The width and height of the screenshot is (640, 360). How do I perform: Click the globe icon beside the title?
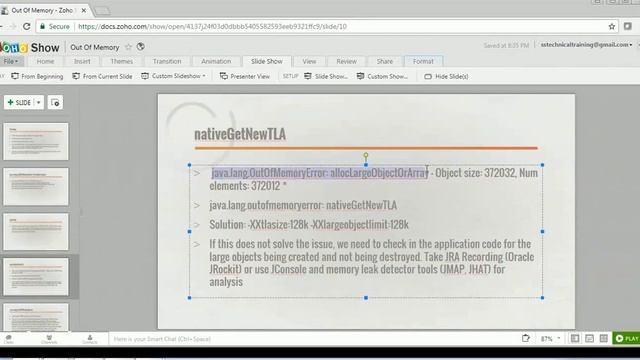[x=141, y=47]
